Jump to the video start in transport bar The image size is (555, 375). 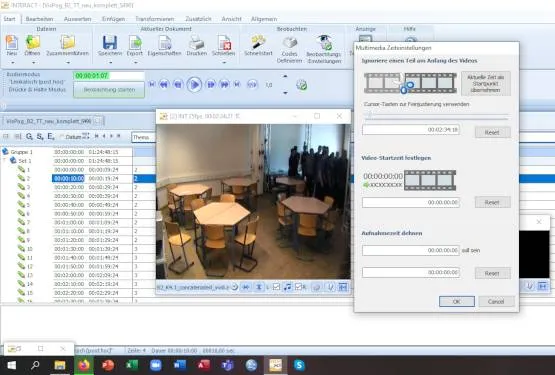152,84
